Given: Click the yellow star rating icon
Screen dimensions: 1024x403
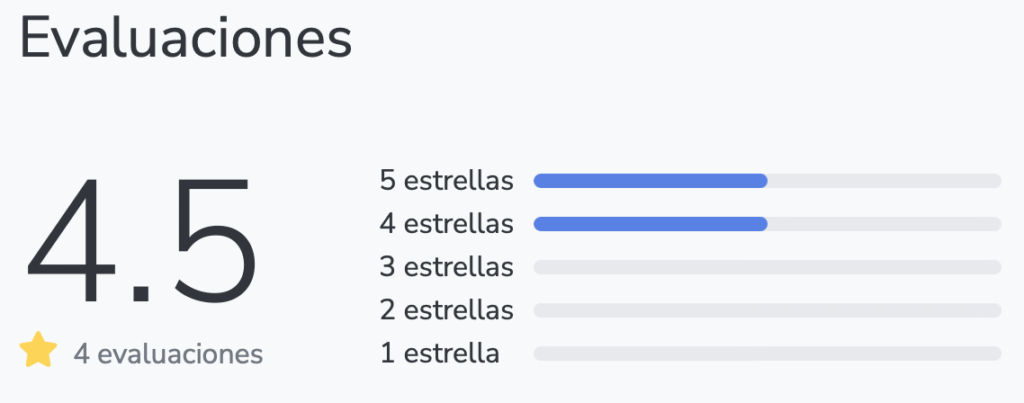Looking at the screenshot, I should coord(38,349).
